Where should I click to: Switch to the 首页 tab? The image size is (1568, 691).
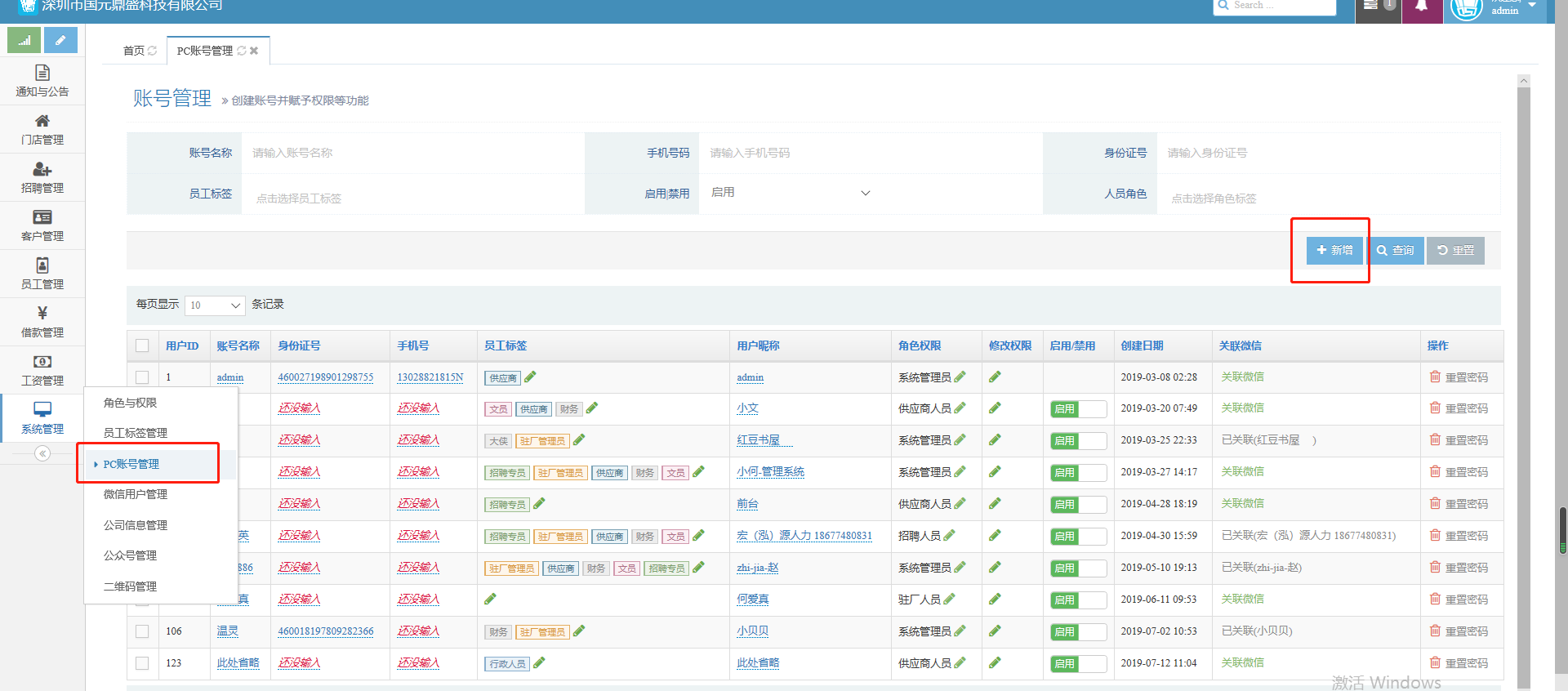coord(134,51)
